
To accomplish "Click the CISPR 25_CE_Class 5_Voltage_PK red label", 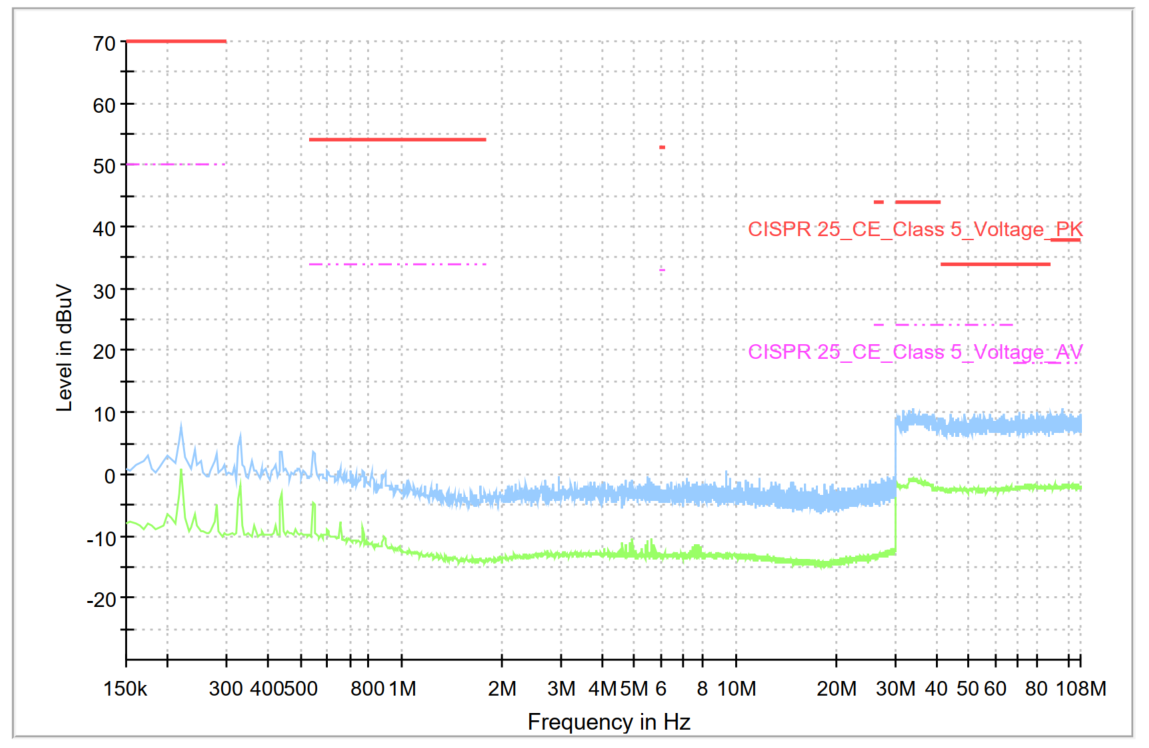I will click(915, 229).
